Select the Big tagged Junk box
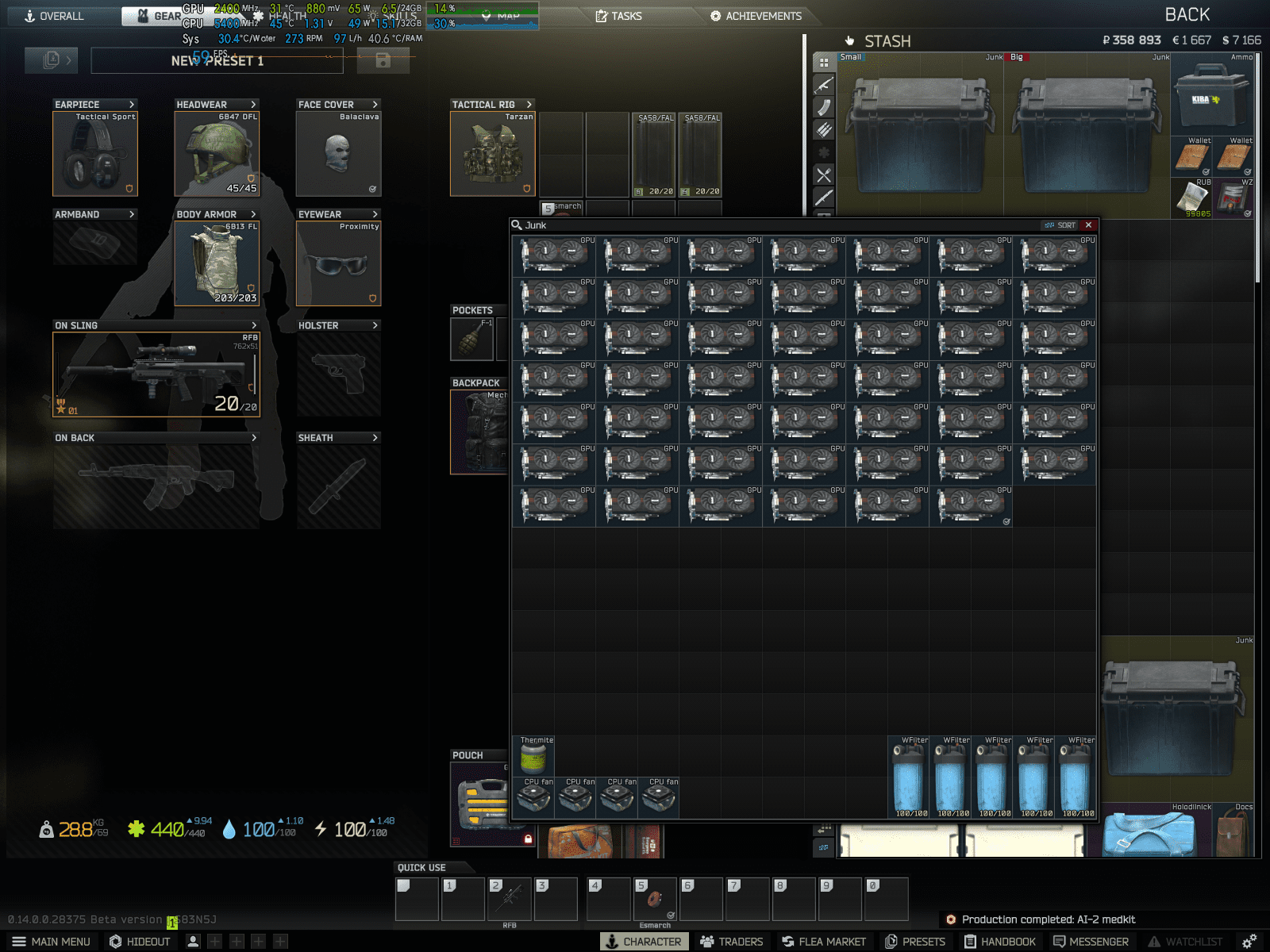1270x952 pixels. tap(1088, 135)
